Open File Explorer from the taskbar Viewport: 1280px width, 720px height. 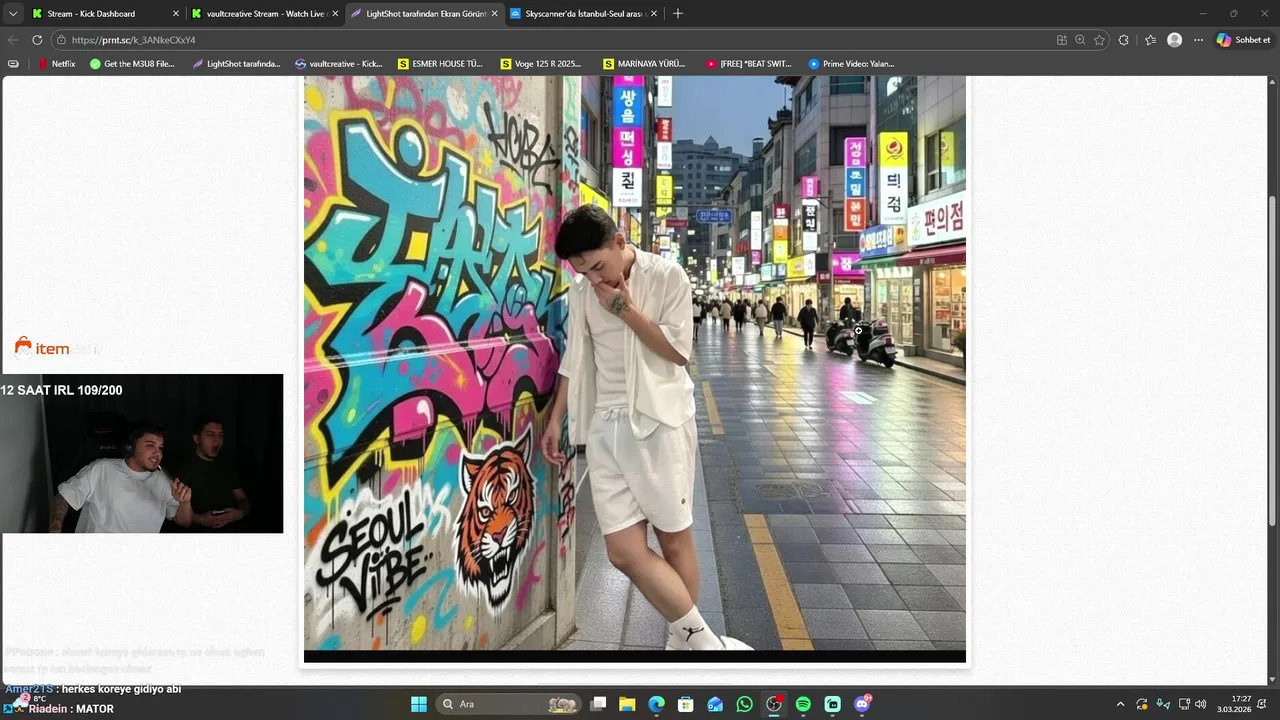pos(627,704)
